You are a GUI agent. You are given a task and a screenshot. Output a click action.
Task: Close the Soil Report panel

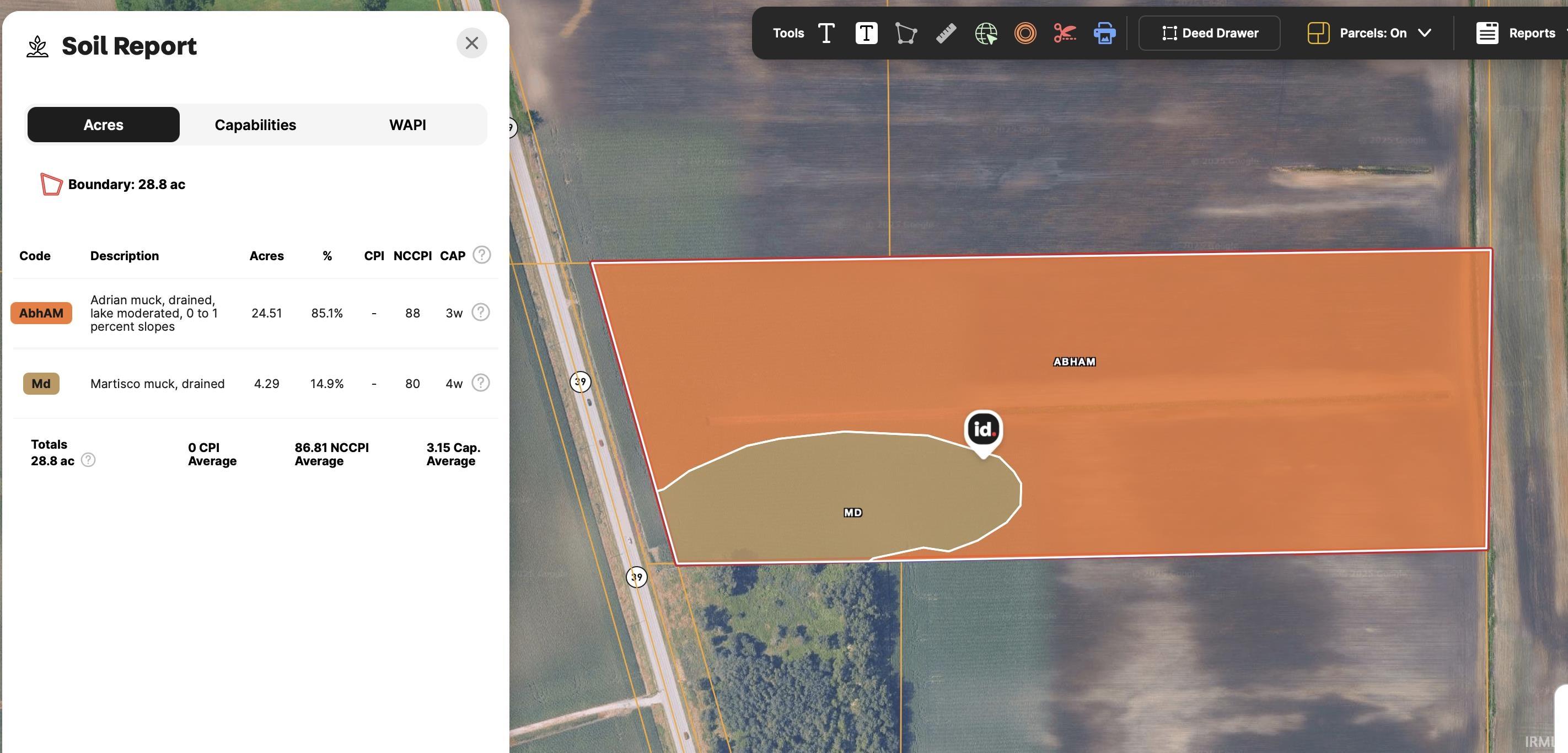click(x=472, y=43)
